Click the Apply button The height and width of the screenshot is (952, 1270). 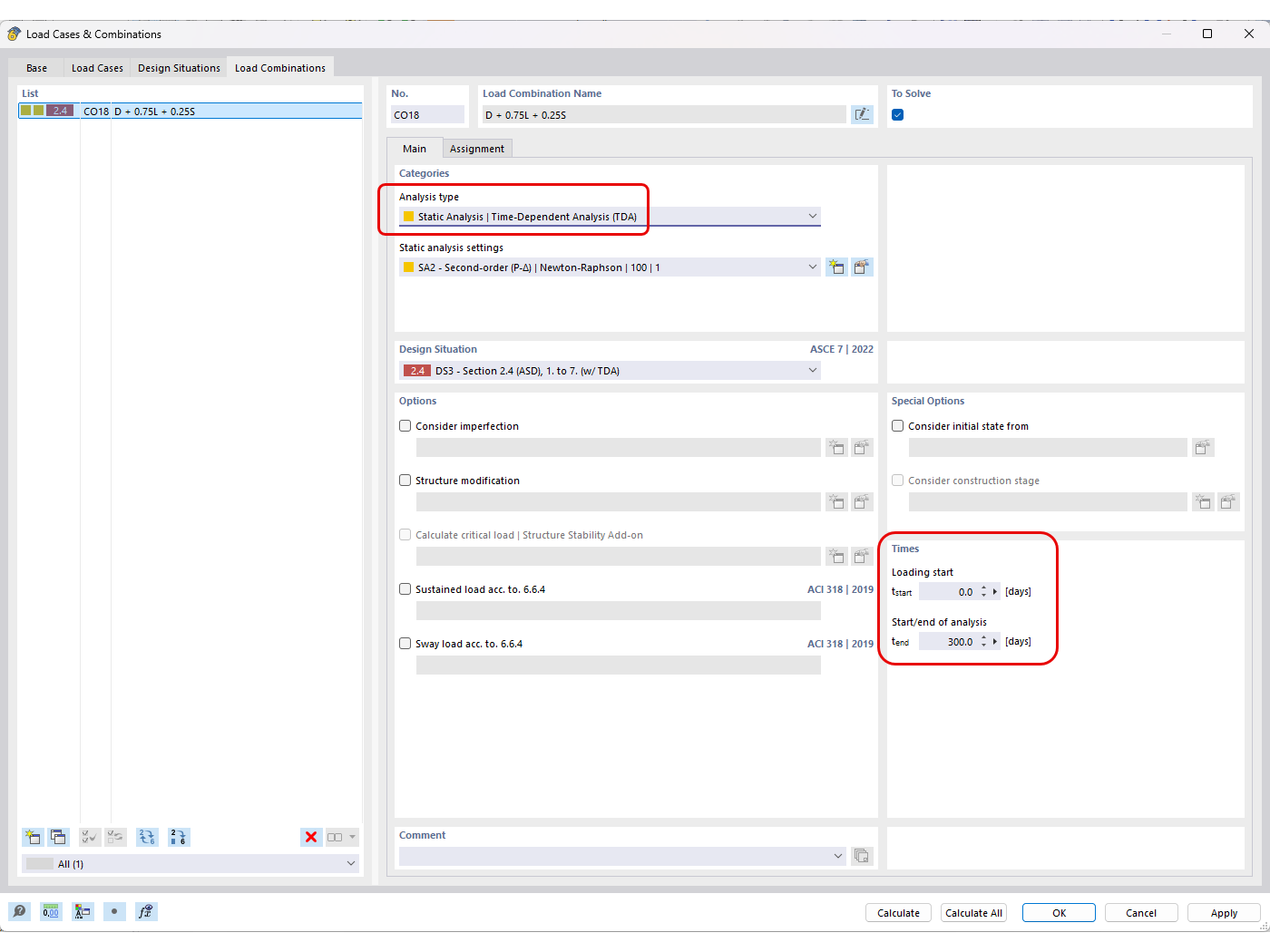(x=1224, y=913)
